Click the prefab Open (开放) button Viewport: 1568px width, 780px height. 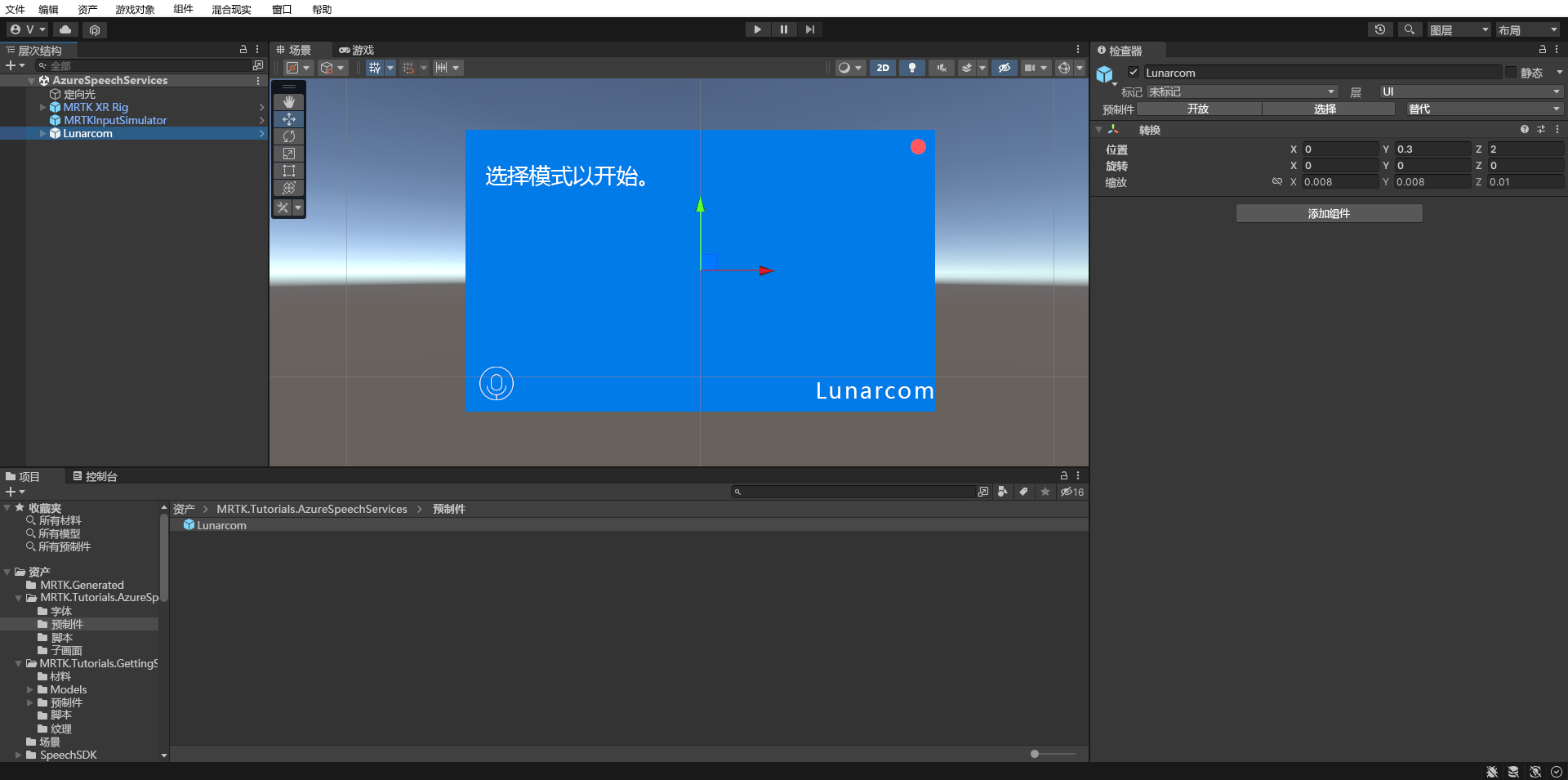[1198, 109]
